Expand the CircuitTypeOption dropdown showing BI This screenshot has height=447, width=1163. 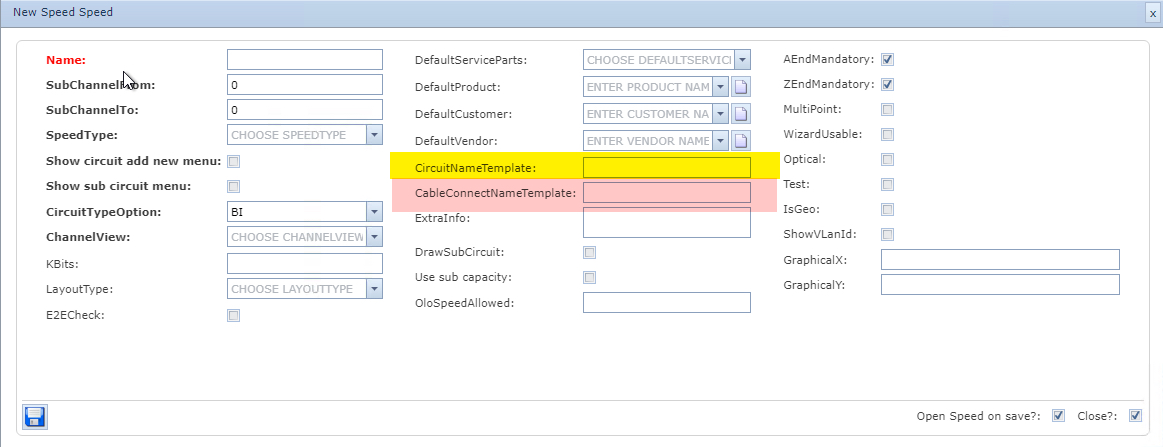point(374,212)
